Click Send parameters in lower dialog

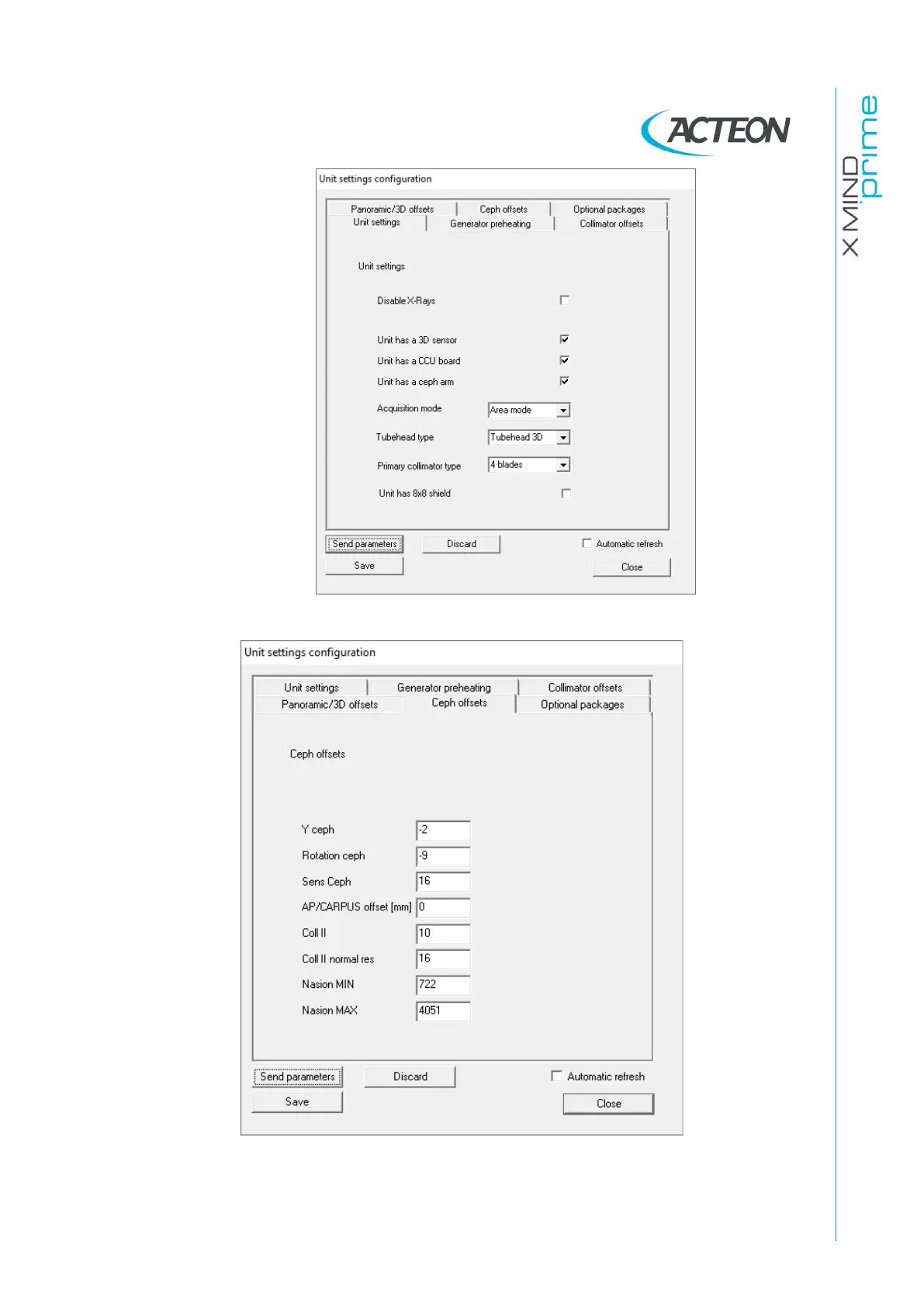click(x=298, y=1076)
